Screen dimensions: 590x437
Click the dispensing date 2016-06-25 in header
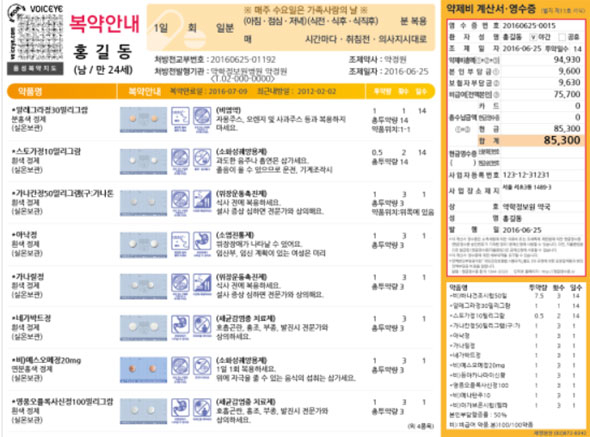click(406, 71)
